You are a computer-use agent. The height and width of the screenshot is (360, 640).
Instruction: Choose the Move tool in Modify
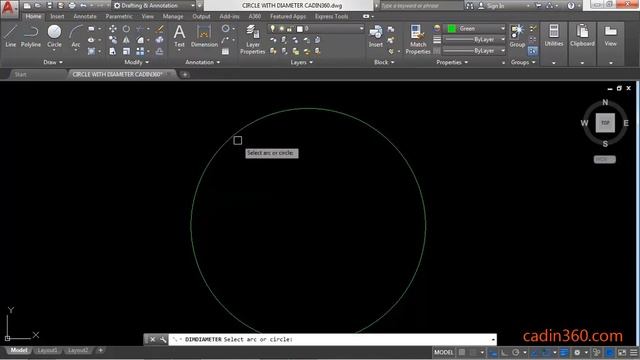113,29
